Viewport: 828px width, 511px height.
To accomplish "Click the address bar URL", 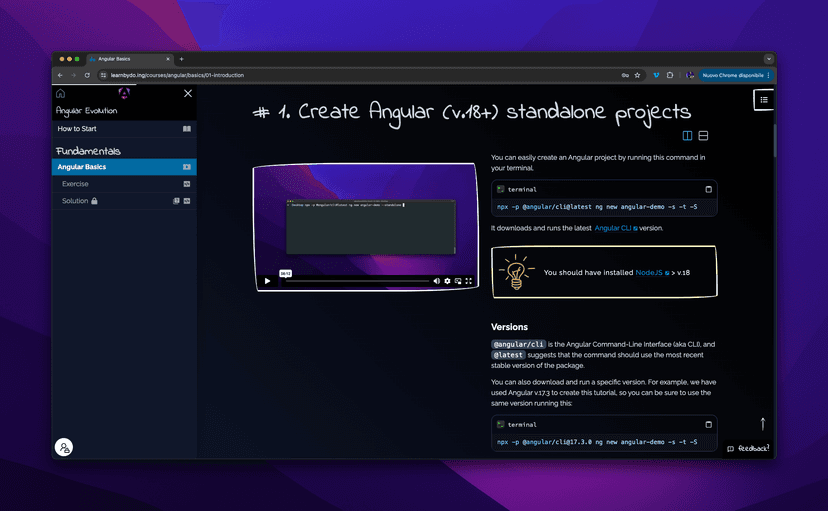I will pos(177,75).
